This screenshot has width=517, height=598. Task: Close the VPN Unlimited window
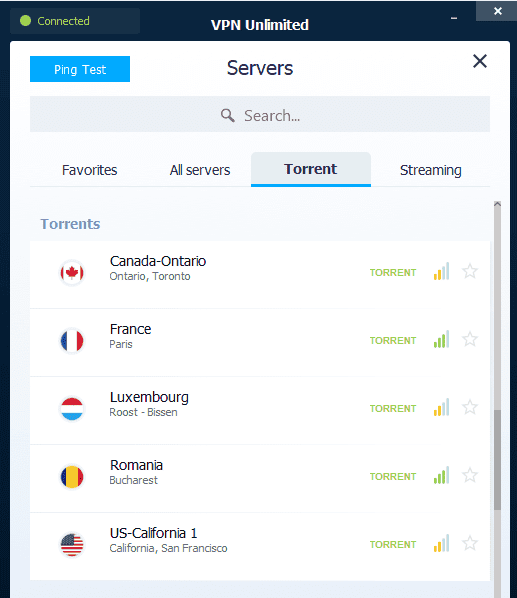tap(498, 11)
